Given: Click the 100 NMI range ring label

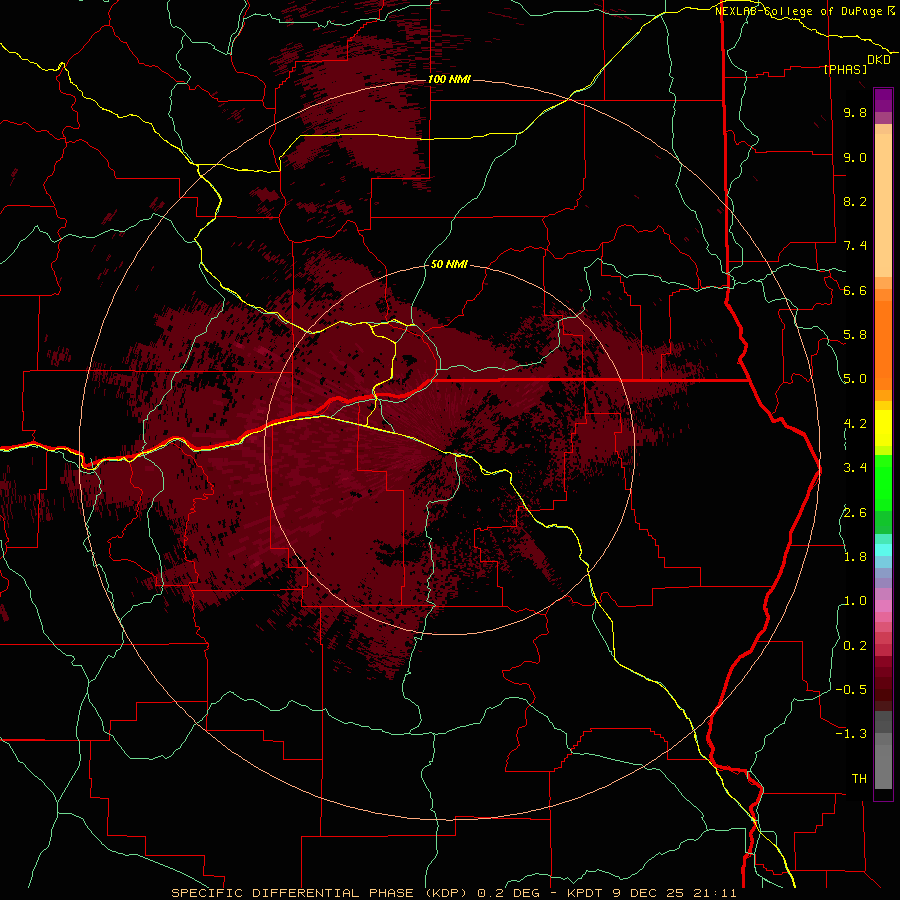Looking at the screenshot, I should [449, 79].
